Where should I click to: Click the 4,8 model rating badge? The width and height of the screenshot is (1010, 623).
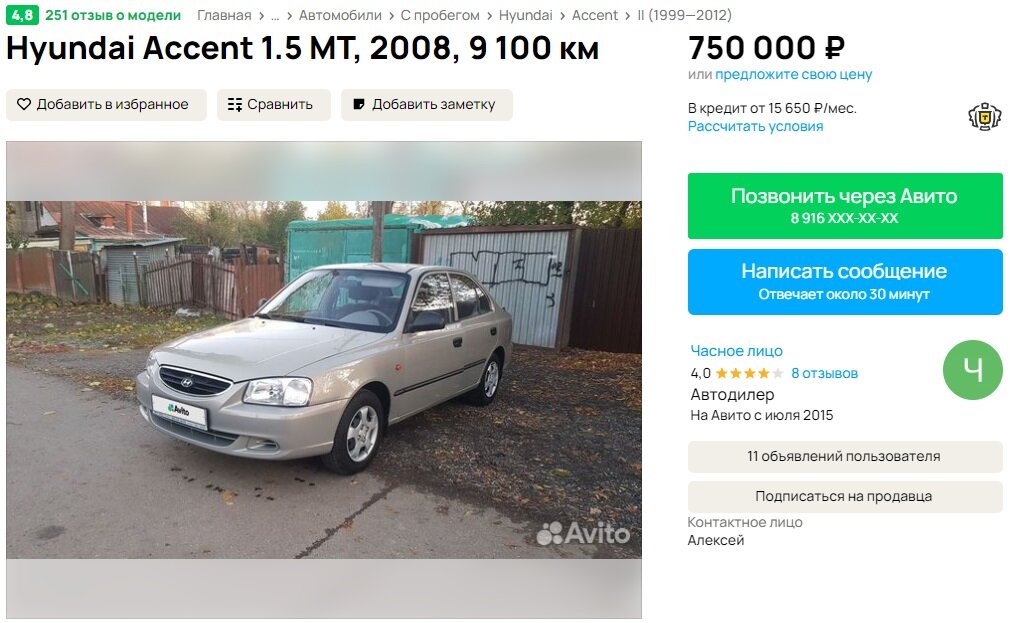coord(23,15)
